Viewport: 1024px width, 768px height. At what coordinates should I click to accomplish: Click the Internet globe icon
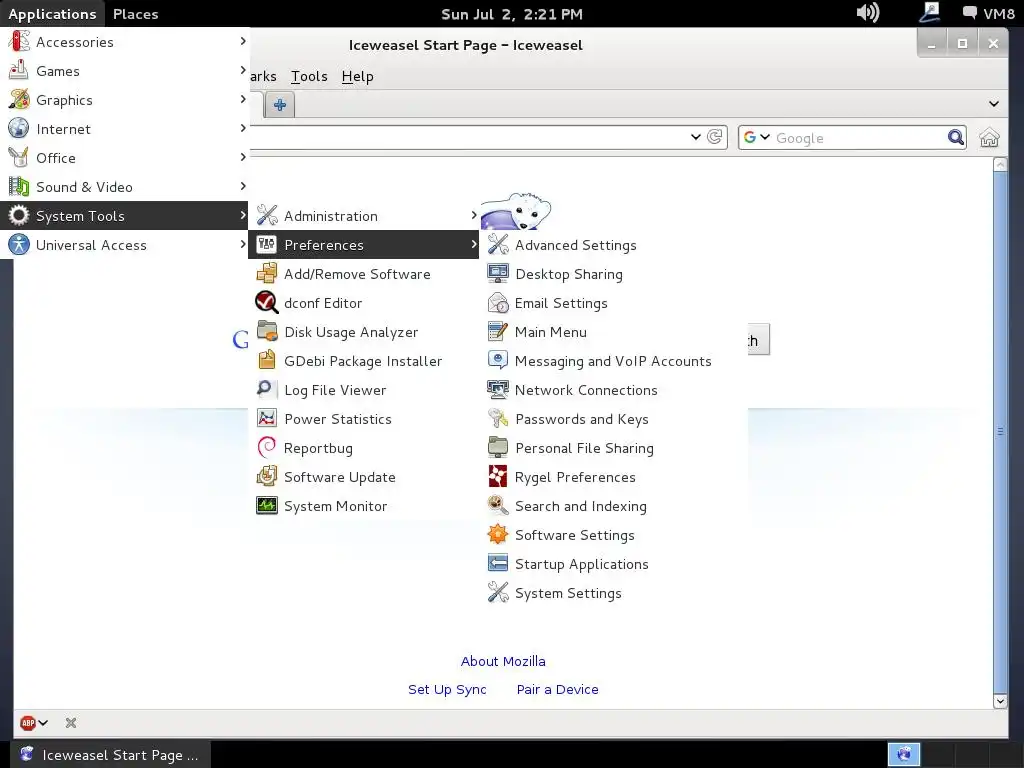pyautogui.click(x=19, y=129)
